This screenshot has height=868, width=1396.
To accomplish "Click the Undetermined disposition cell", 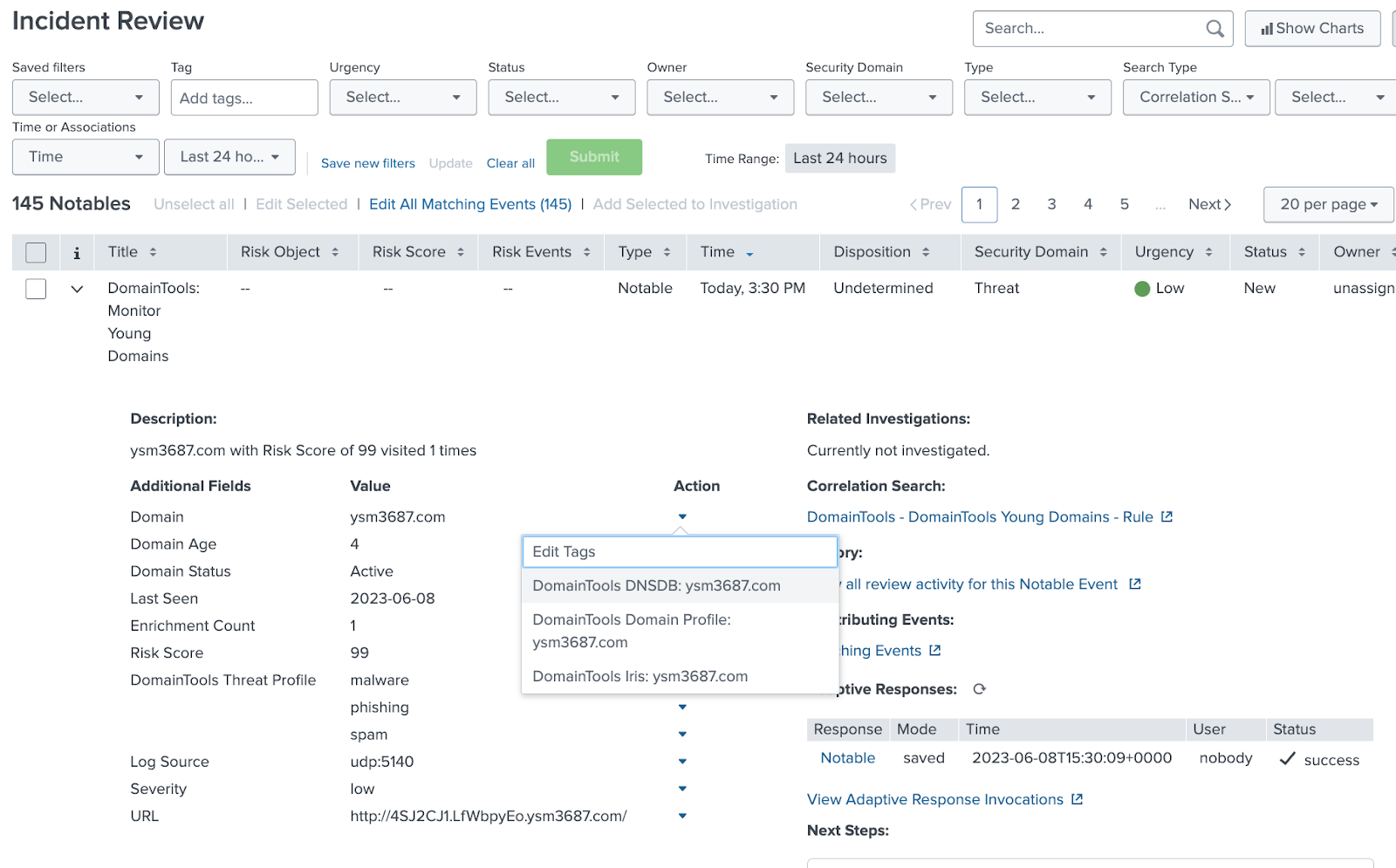I will click(x=883, y=289).
